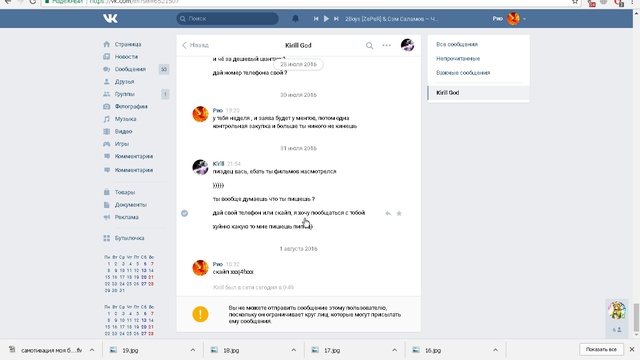This screenshot has width=640, height=360.
Task: Click the Kirill God chat title
Action: (298, 45)
